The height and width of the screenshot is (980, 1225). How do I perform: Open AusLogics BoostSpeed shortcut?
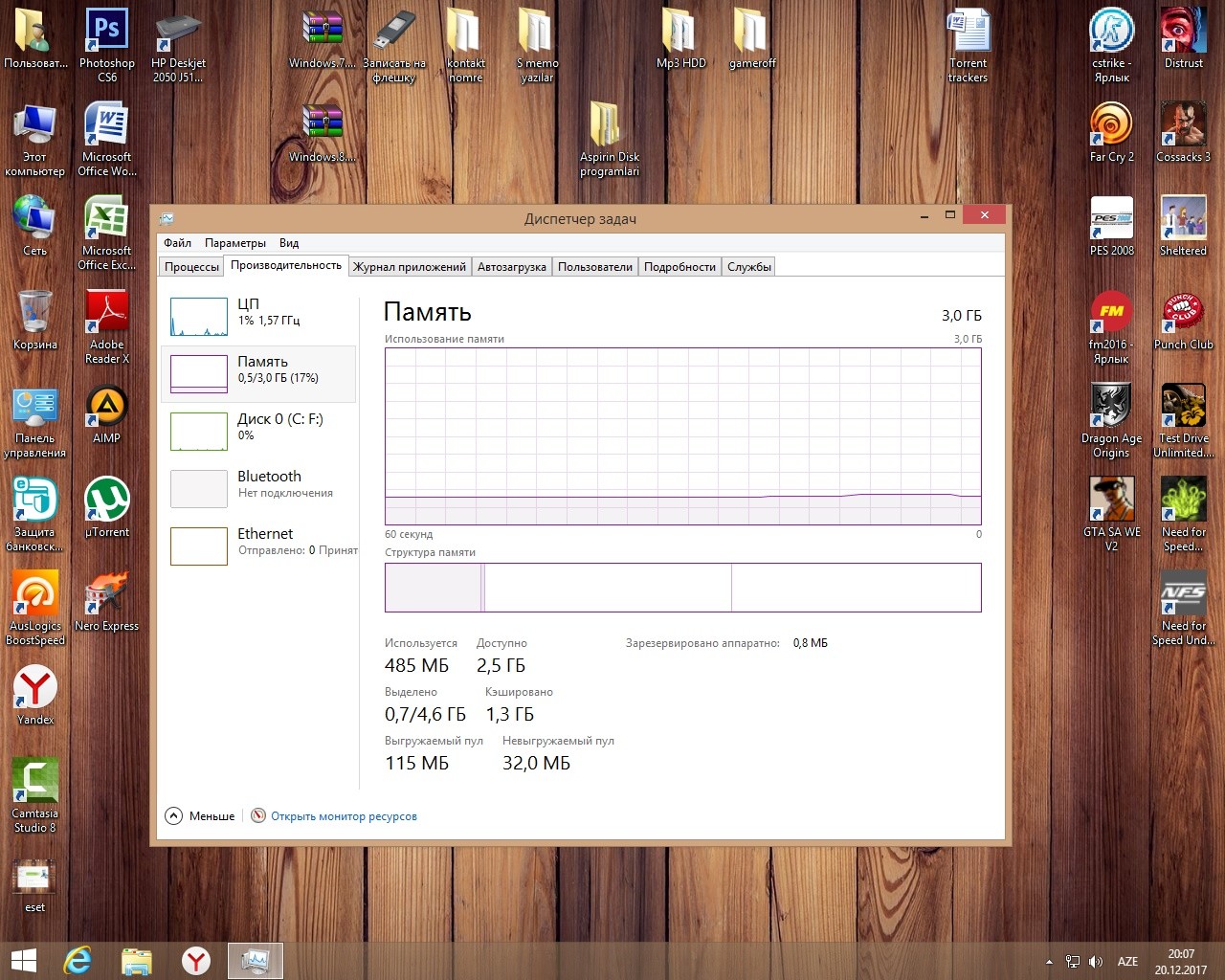pyautogui.click(x=34, y=609)
